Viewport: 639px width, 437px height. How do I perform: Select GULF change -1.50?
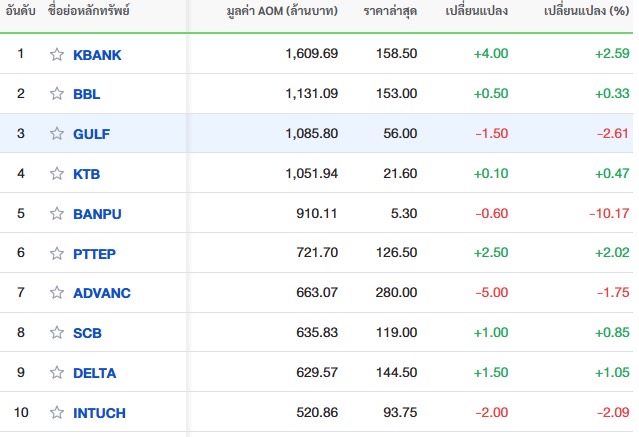click(x=492, y=133)
